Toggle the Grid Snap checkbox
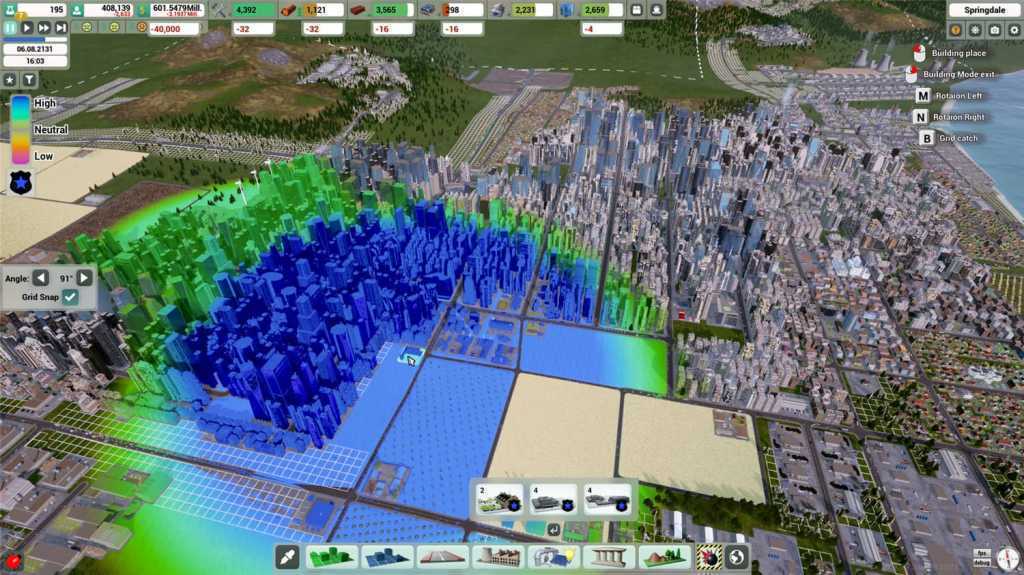 tap(70, 297)
